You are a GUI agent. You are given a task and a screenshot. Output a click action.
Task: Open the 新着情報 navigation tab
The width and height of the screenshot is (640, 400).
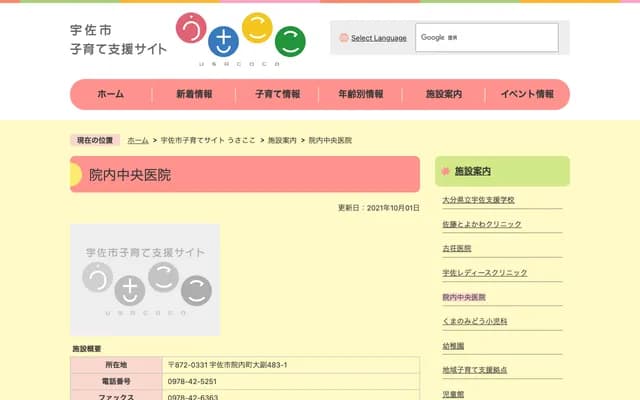194,94
